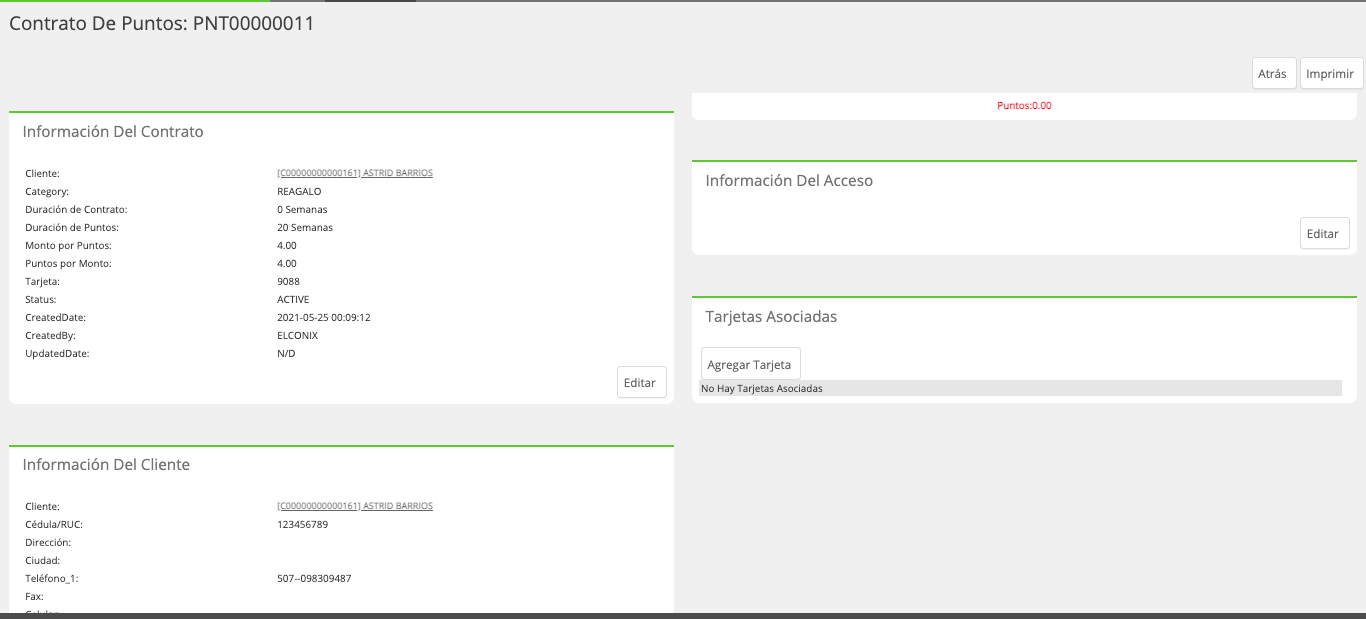
Task: Click the value 20 Semanas
Action: pyautogui.click(x=305, y=227)
